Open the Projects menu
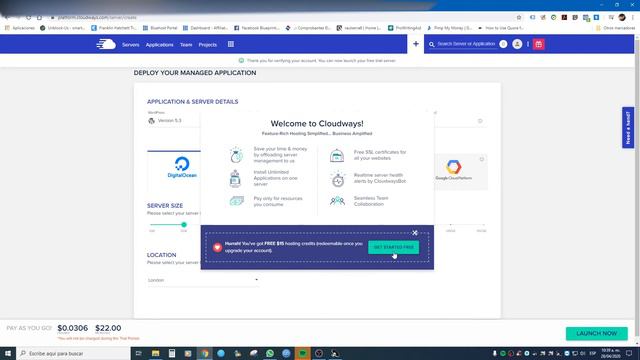640x360 pixels. (208, 44)
